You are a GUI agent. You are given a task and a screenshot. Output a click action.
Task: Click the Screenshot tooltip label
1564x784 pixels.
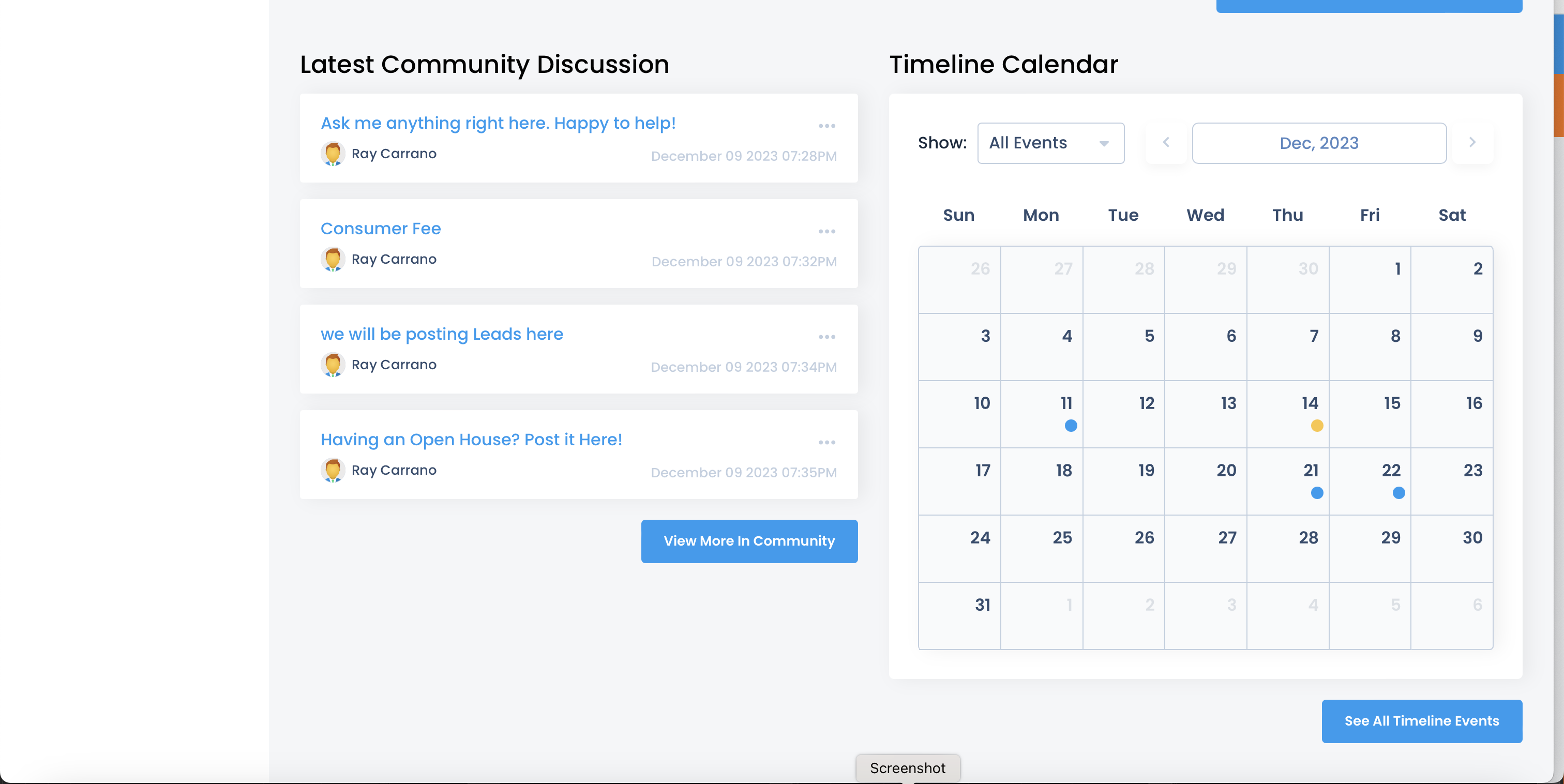point(908,768)
